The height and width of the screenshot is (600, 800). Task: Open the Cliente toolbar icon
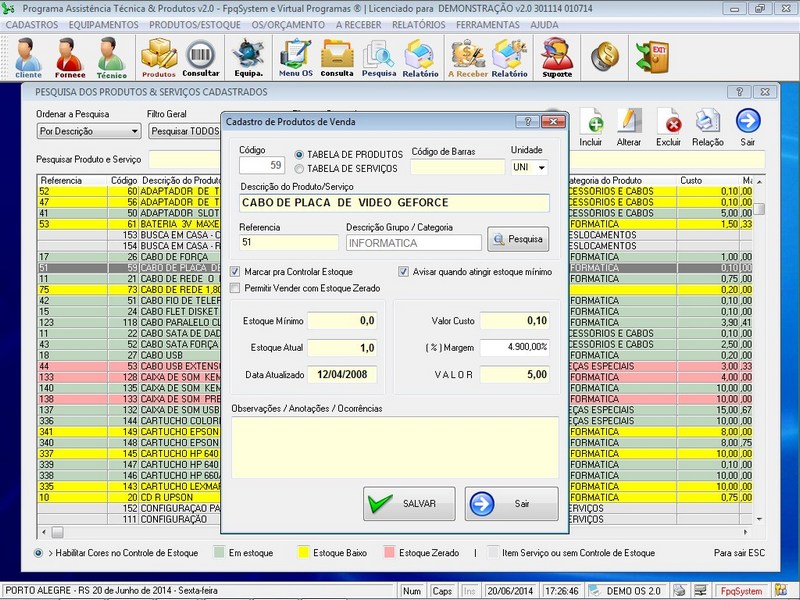coord(29,58)
